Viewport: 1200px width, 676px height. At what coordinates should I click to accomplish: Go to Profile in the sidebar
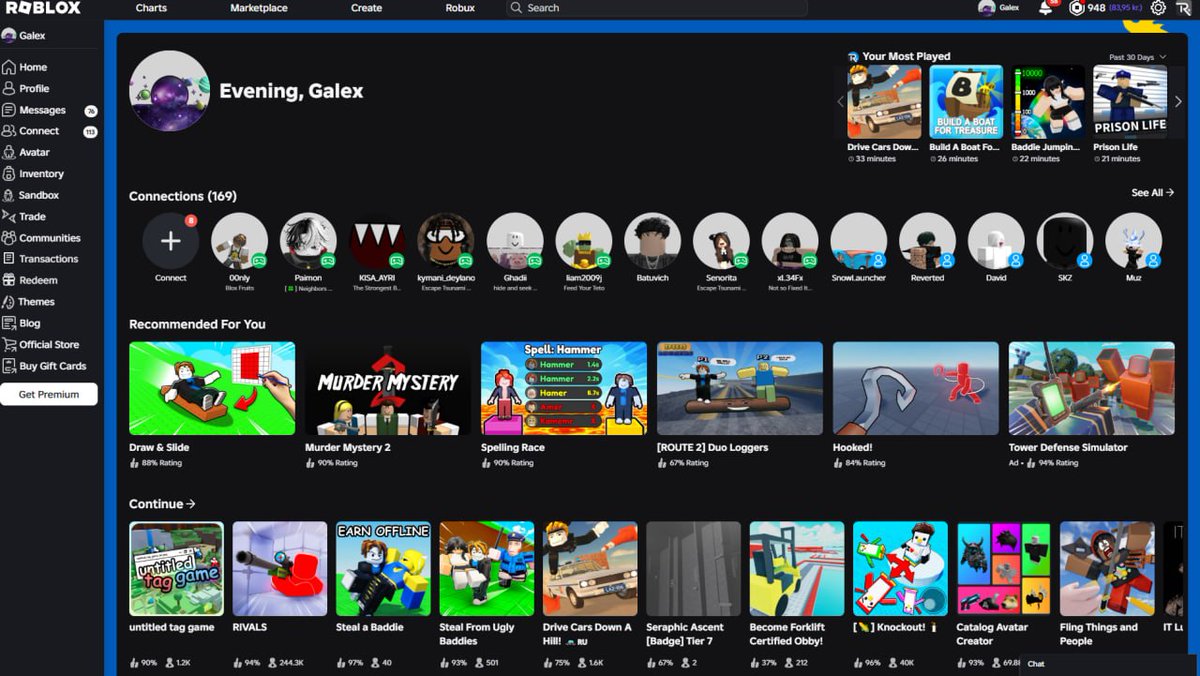(26, 88)
